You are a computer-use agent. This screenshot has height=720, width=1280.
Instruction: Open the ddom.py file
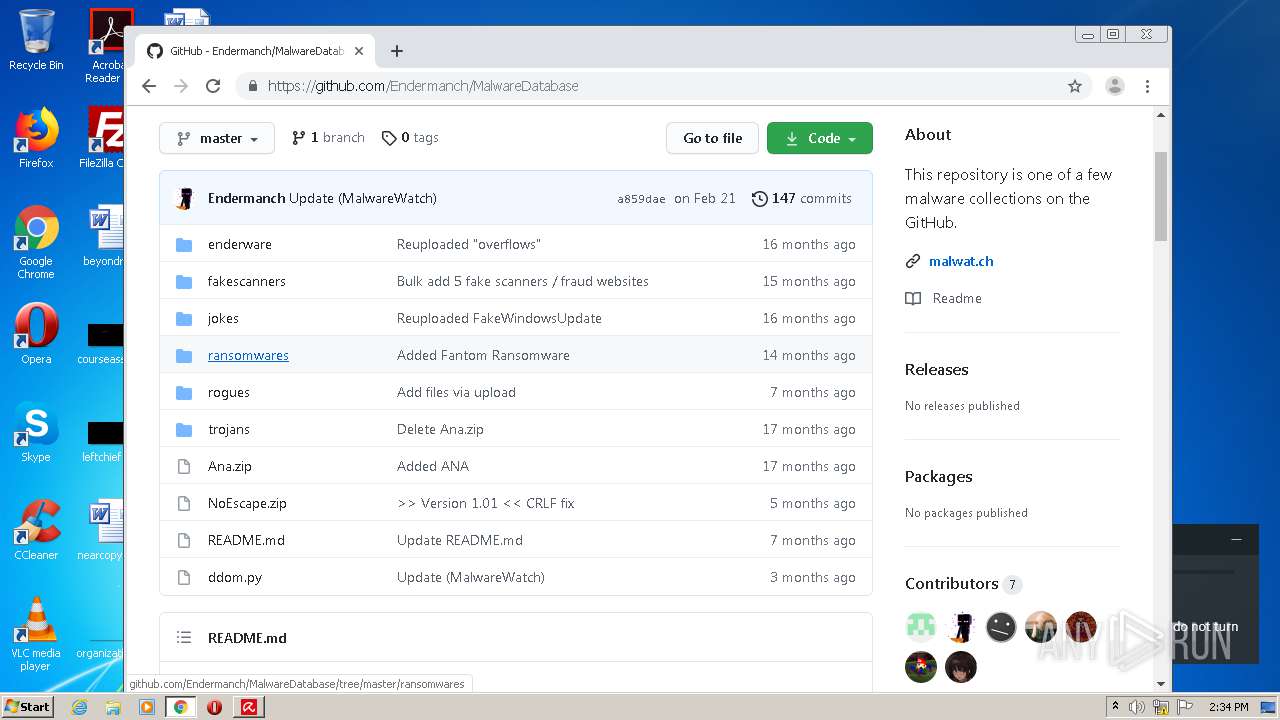pos(235,577)
